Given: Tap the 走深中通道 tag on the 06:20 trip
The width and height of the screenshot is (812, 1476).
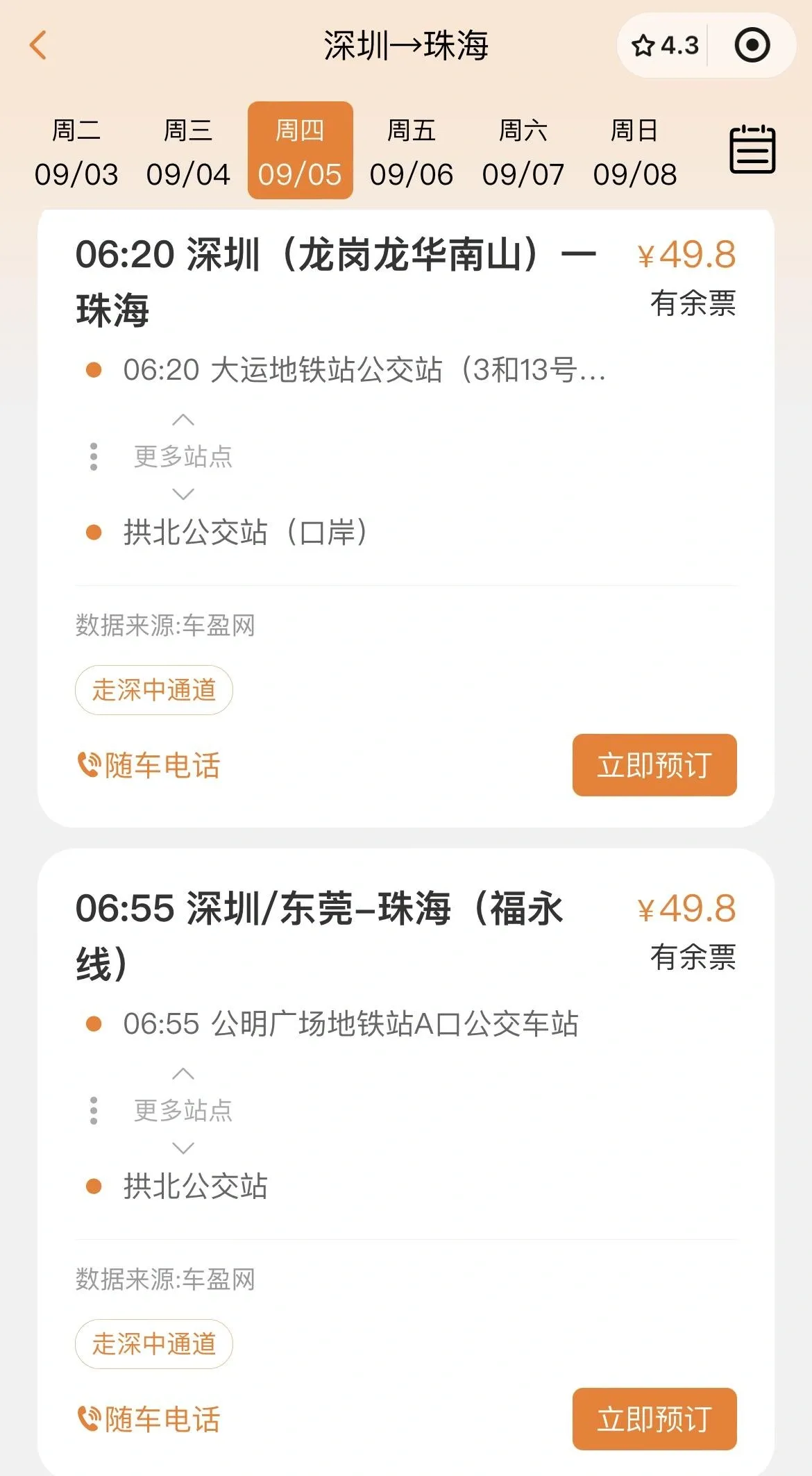Looking at the screenshot, I should [x=154, y=690].
